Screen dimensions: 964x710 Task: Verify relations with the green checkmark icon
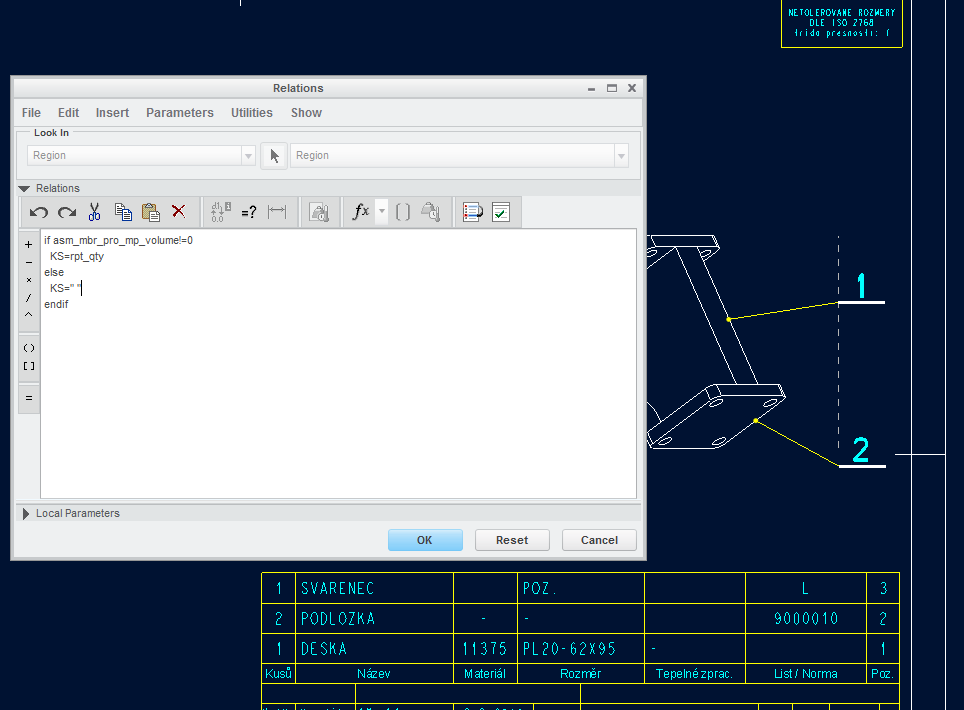(x=501, y=213)
